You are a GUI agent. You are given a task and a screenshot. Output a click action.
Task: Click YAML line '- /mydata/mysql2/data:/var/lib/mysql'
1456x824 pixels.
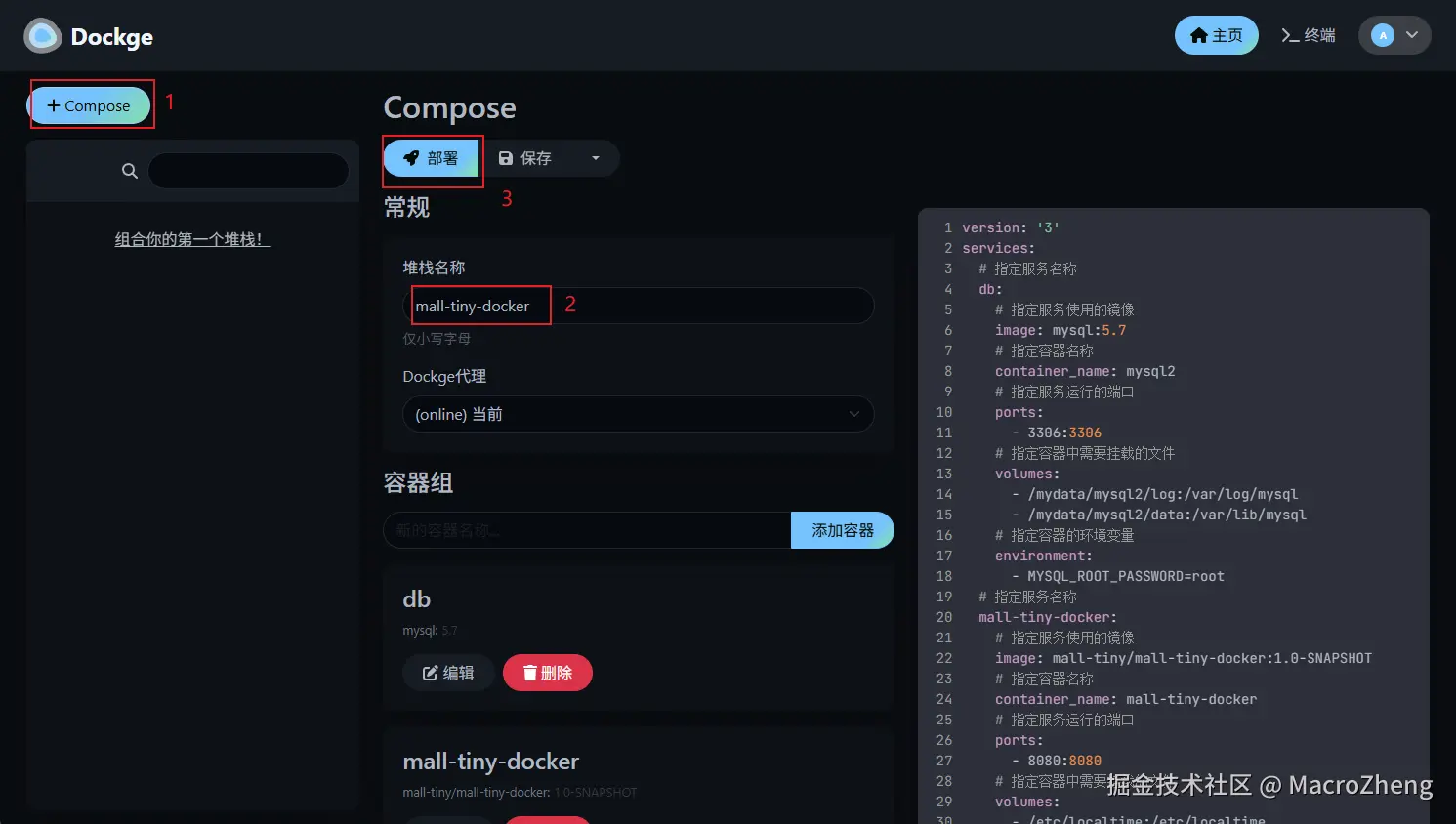point(1159,515)
